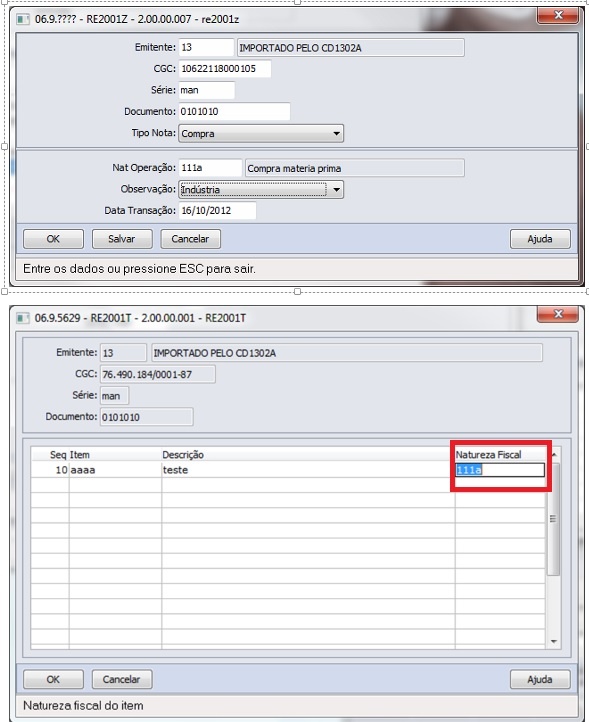This screenshot has width=589, height=722.
Task: Open Ajuda in the RE2001T window
Action: pyautogui.click(x=540, y=679)
